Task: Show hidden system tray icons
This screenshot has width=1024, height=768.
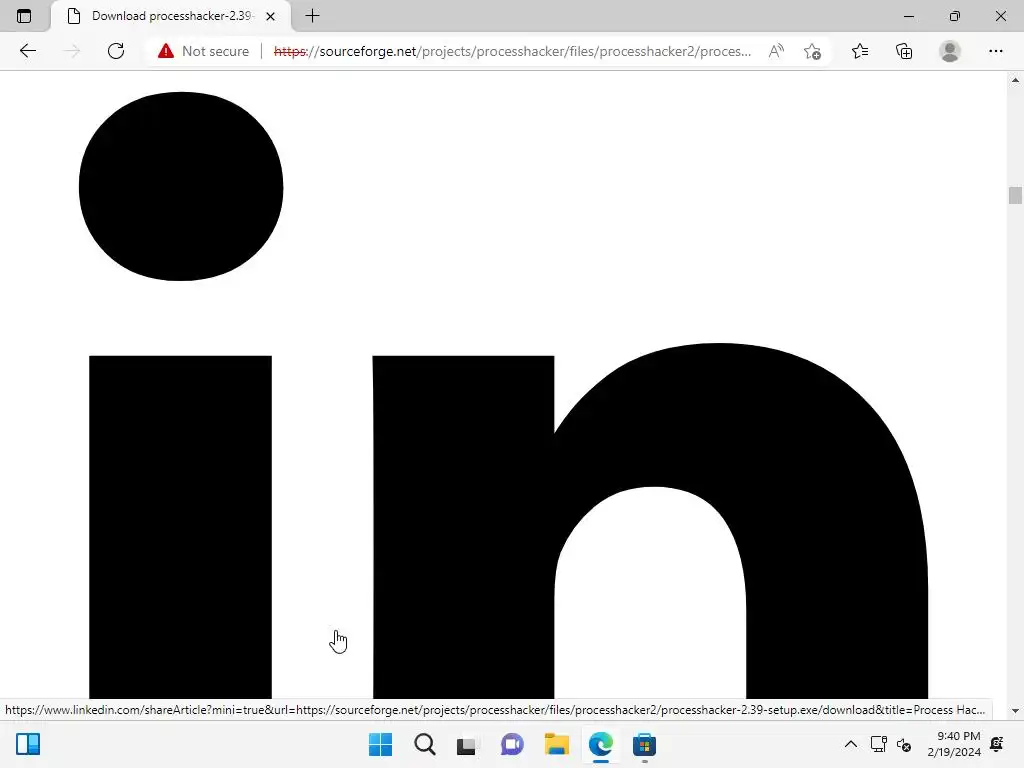Action: click(850, 744)
